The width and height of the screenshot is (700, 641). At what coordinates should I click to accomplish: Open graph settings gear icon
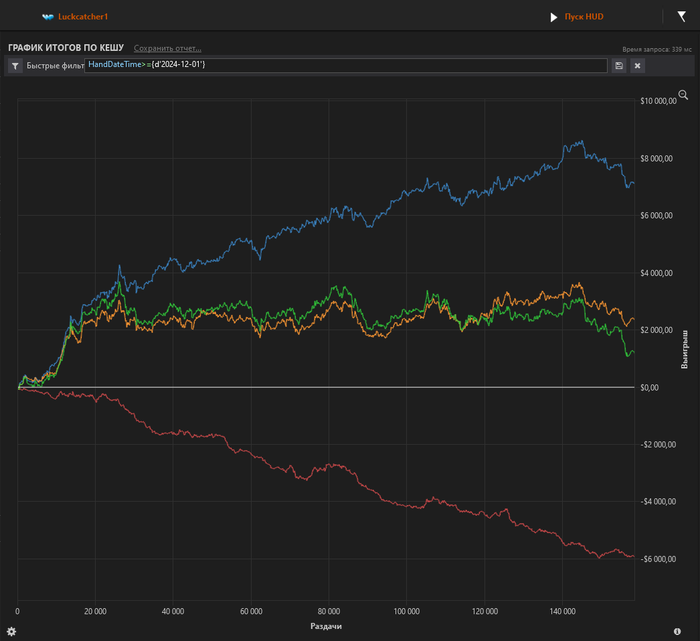(x=11, y=631)
